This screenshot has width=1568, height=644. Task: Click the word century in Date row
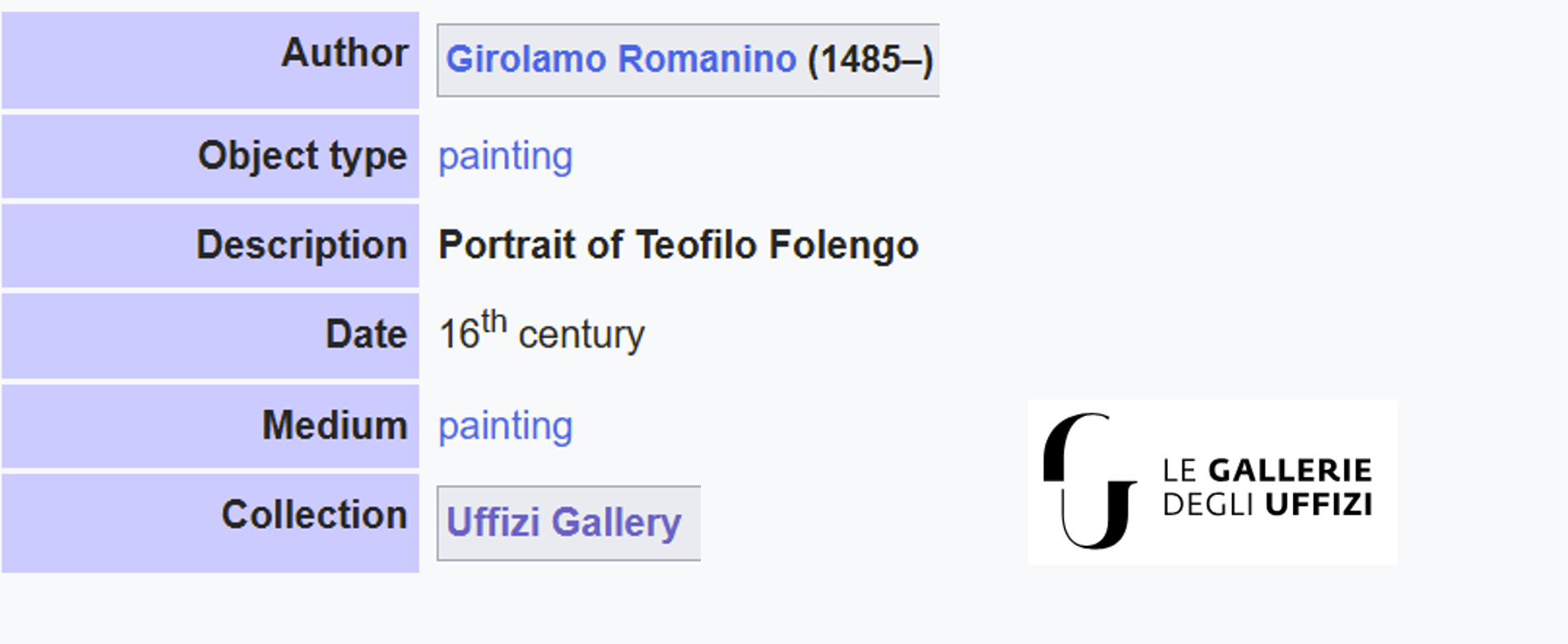[x=581, y=335]
